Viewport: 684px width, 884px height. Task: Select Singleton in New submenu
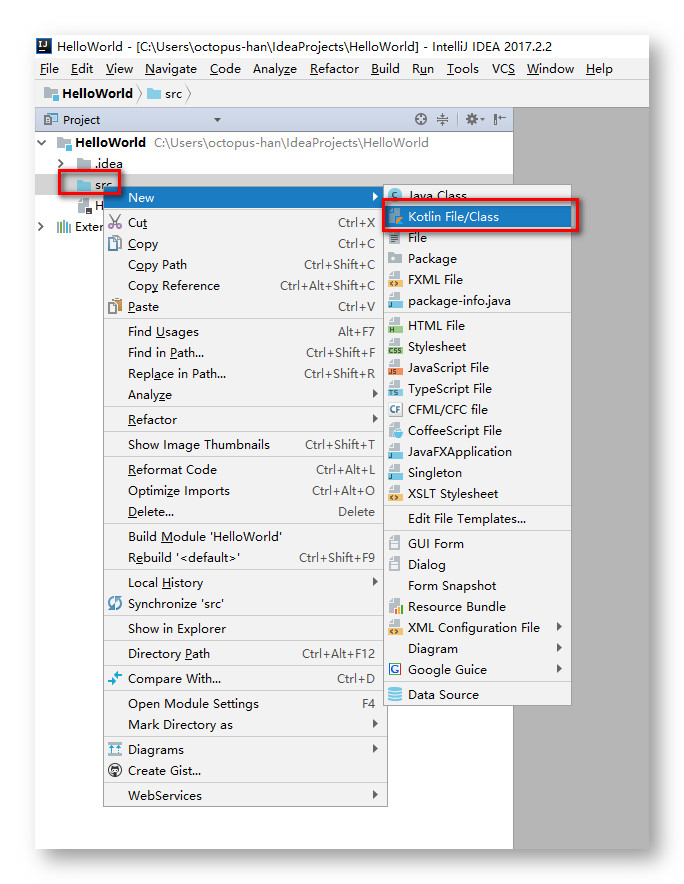coord(478,472)
